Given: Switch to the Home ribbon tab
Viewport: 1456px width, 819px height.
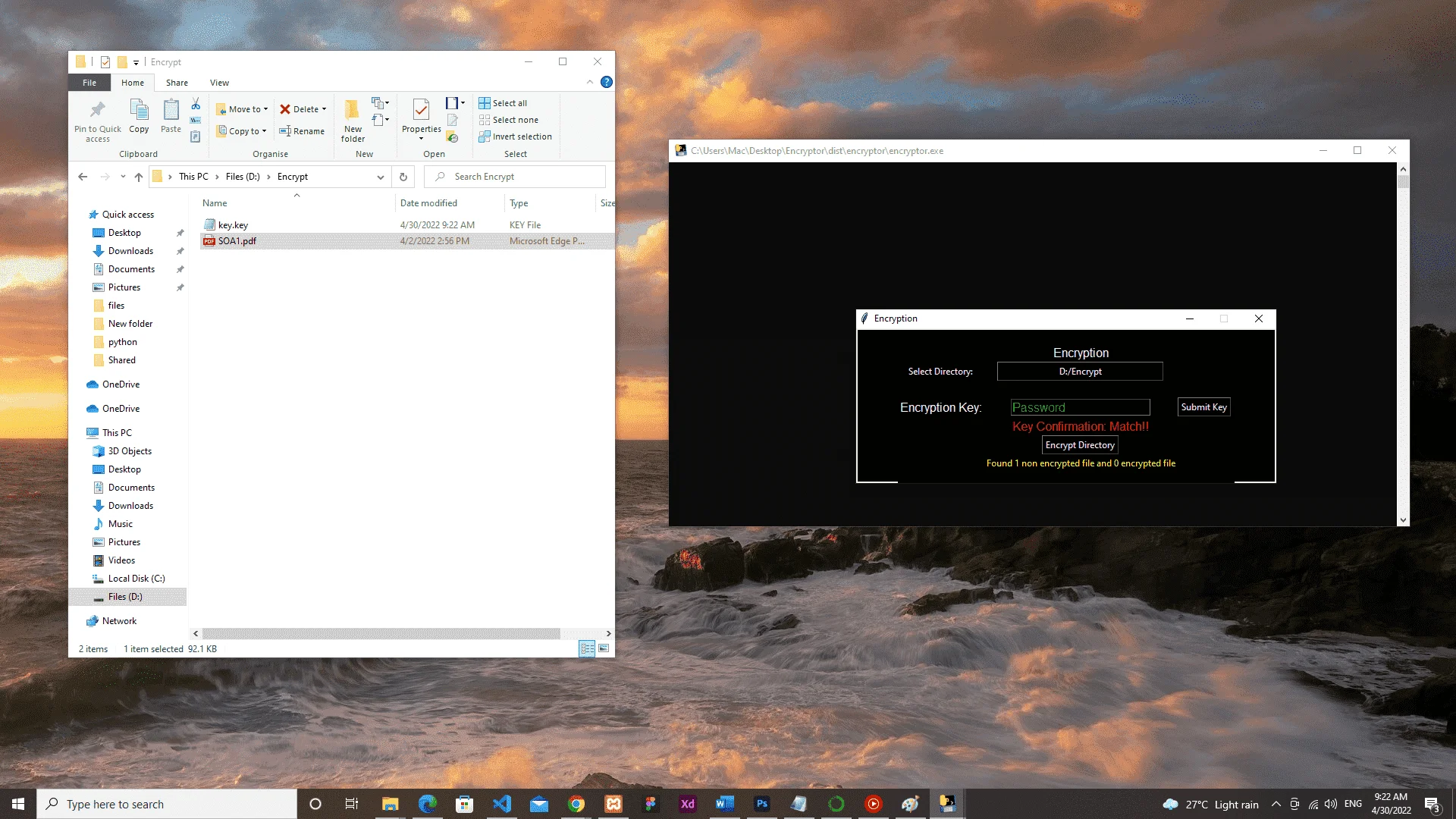Looking at the screenshot, I should pos(133,83).
